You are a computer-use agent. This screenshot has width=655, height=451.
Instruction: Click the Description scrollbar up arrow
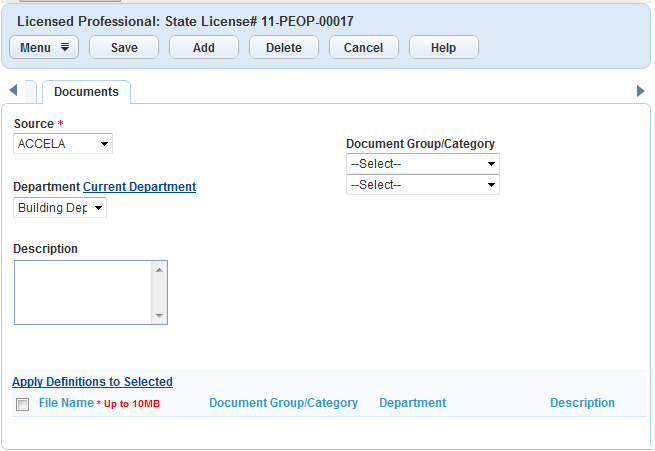point(159,269)
